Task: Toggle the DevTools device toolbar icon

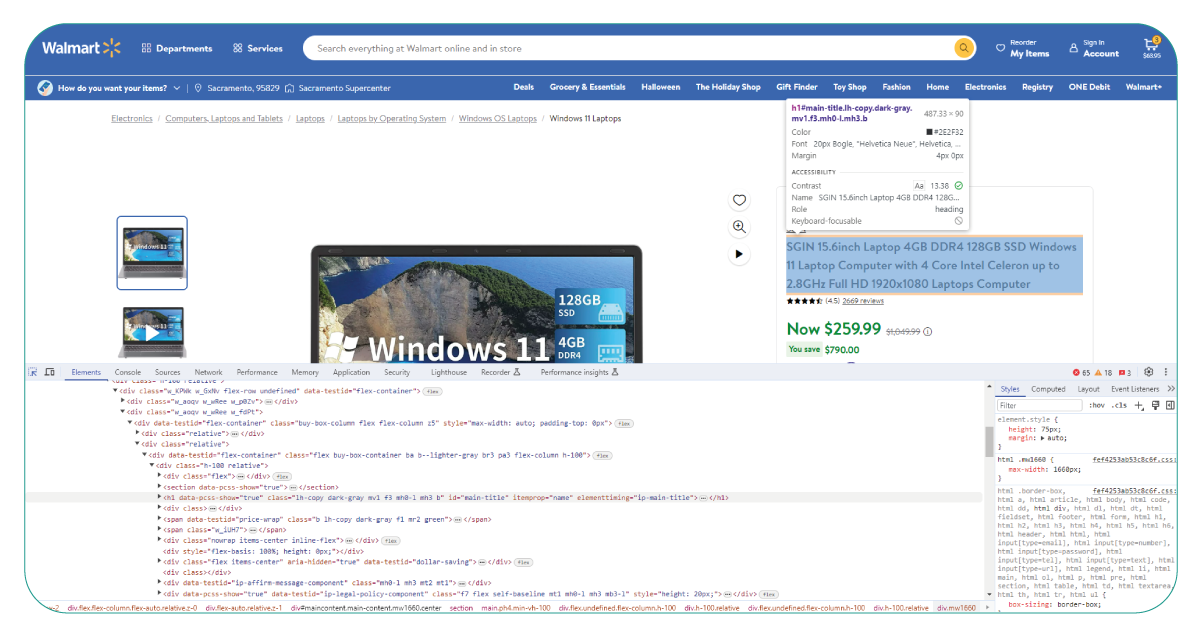Action: [50, 372]
